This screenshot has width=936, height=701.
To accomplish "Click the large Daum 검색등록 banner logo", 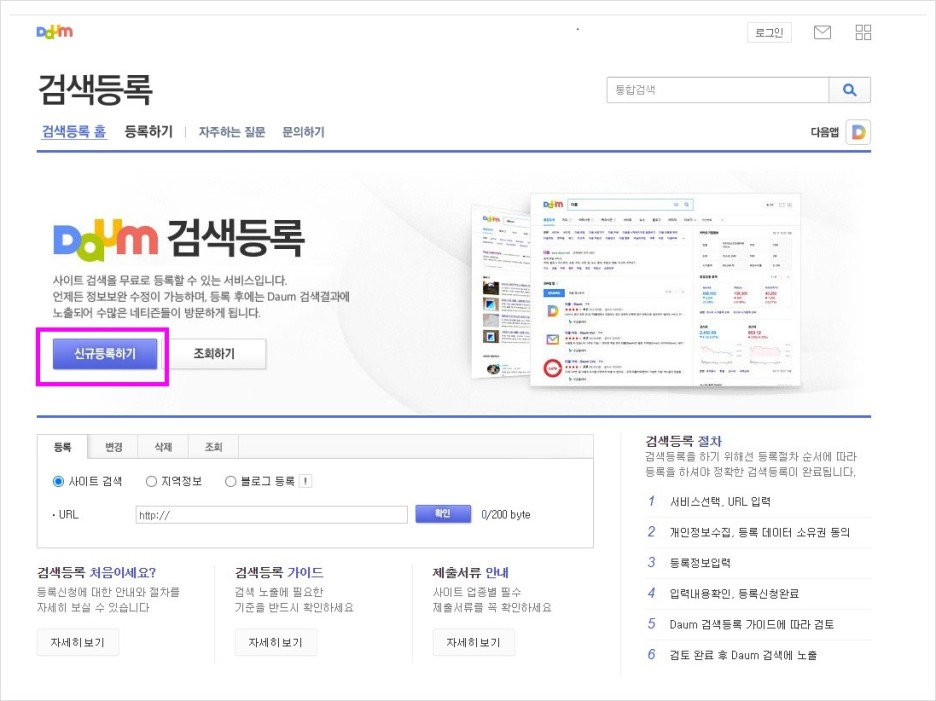I will 178,238.
